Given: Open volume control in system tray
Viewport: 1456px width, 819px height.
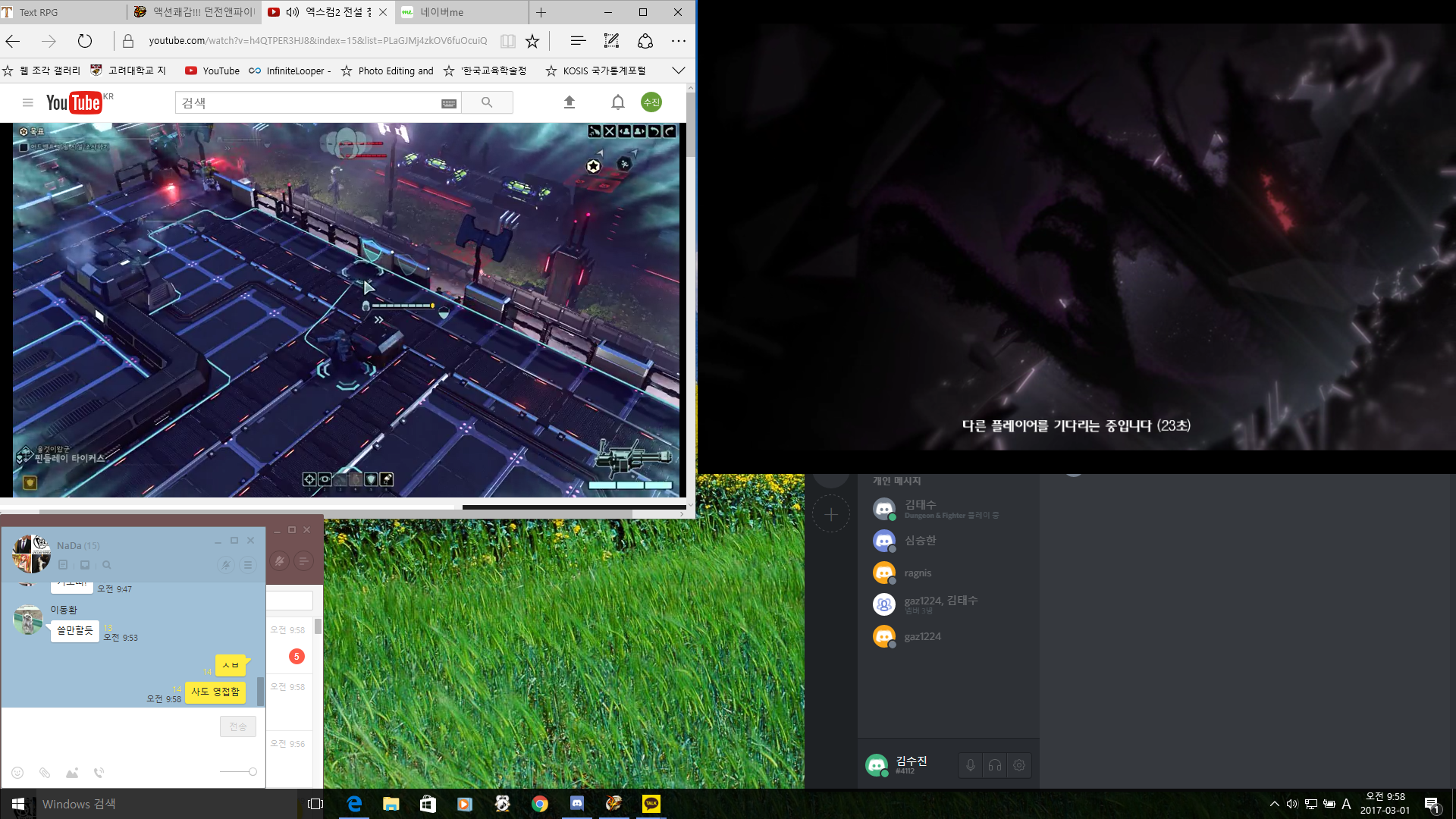Looking at the screenshot, I should 1292,804.
